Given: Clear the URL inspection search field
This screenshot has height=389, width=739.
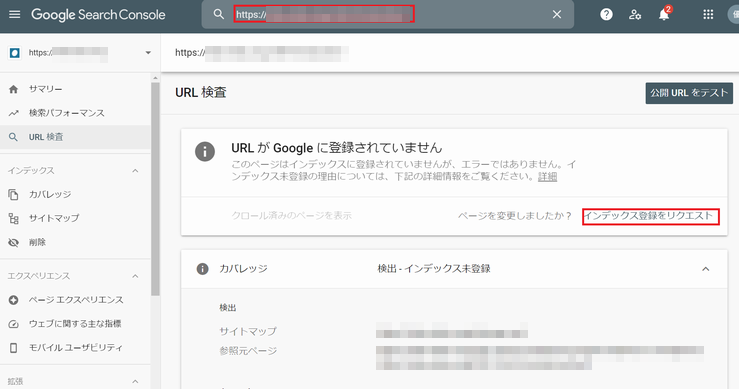Looking at the screenshot, I should tap(557, 15).
